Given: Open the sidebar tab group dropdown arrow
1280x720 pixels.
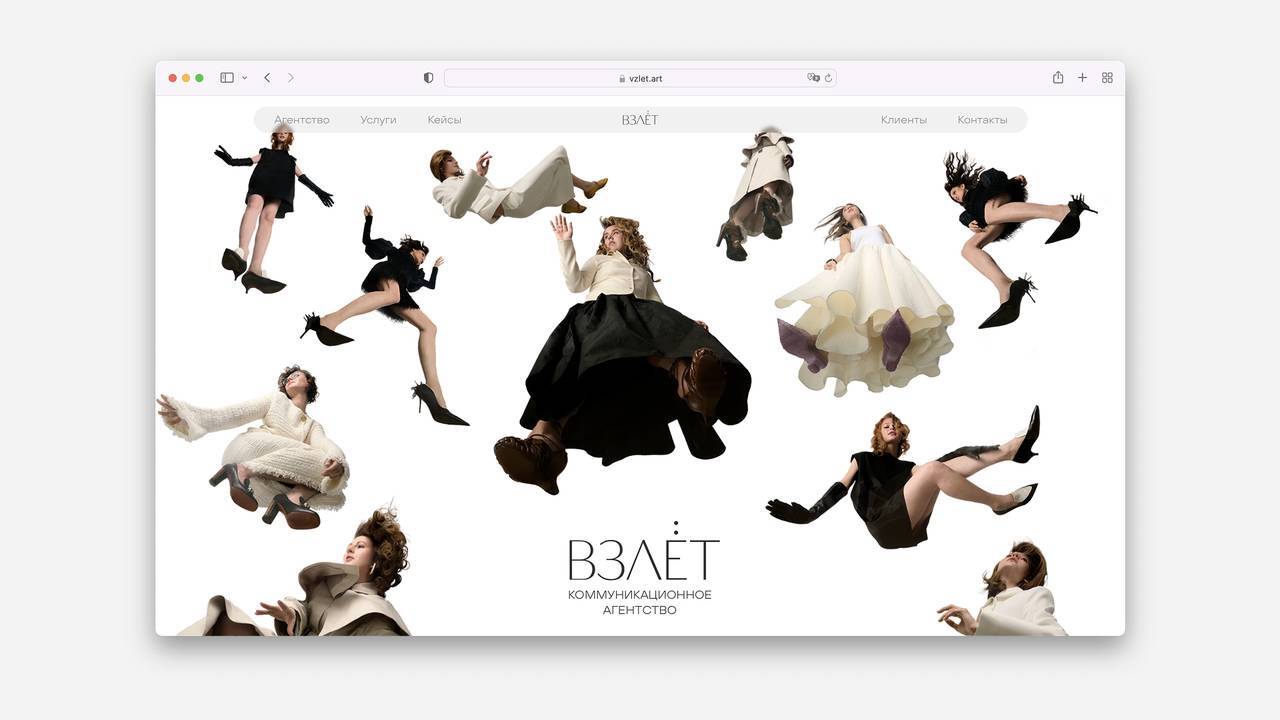Looking at the screenshot, I should pos(244,78).
